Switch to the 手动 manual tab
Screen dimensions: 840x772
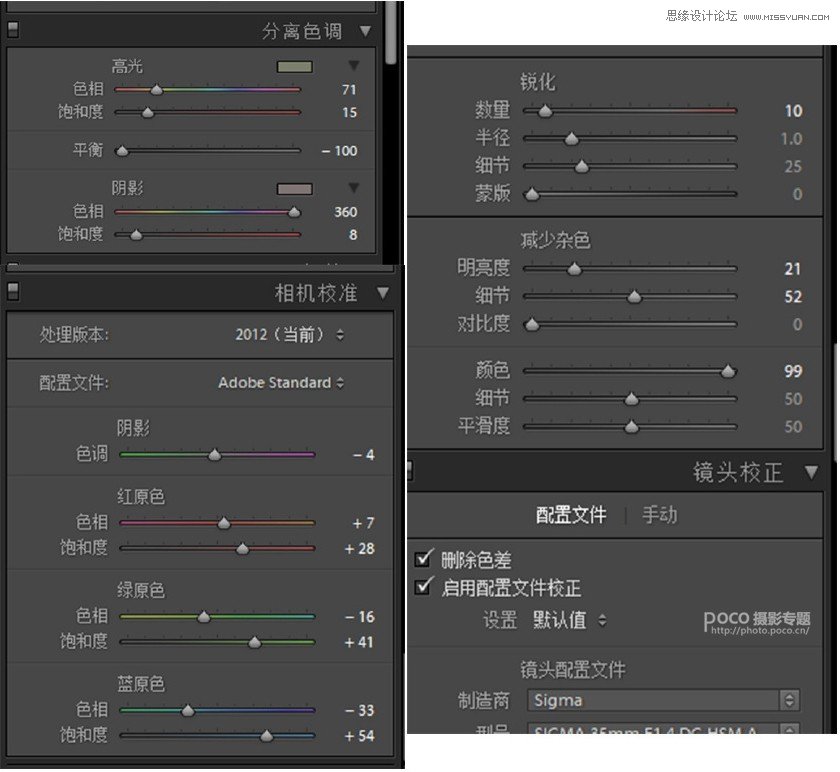point(659,515)
